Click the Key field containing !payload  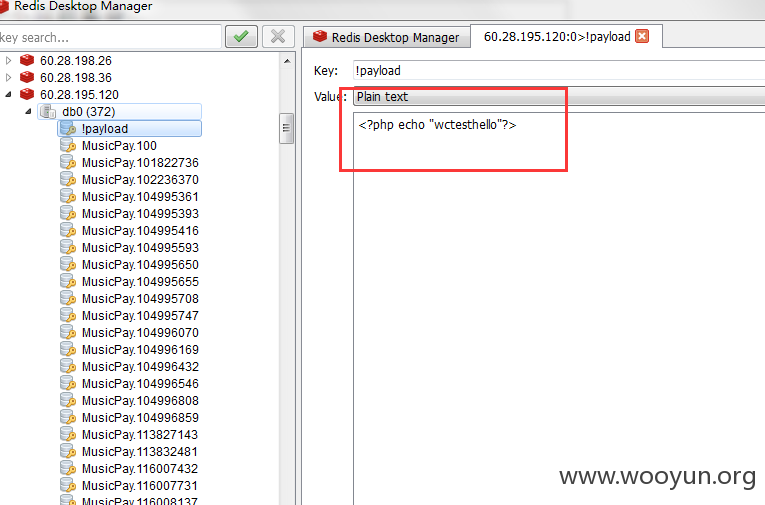tap(559, 71)
